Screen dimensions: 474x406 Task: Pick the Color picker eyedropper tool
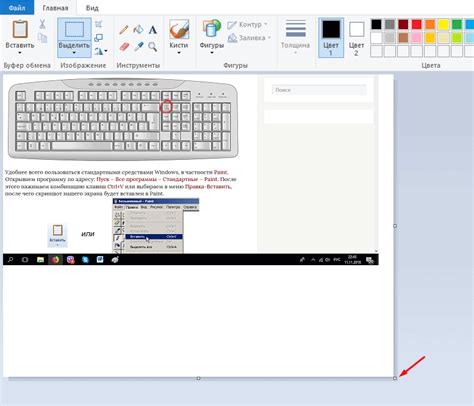138,46
